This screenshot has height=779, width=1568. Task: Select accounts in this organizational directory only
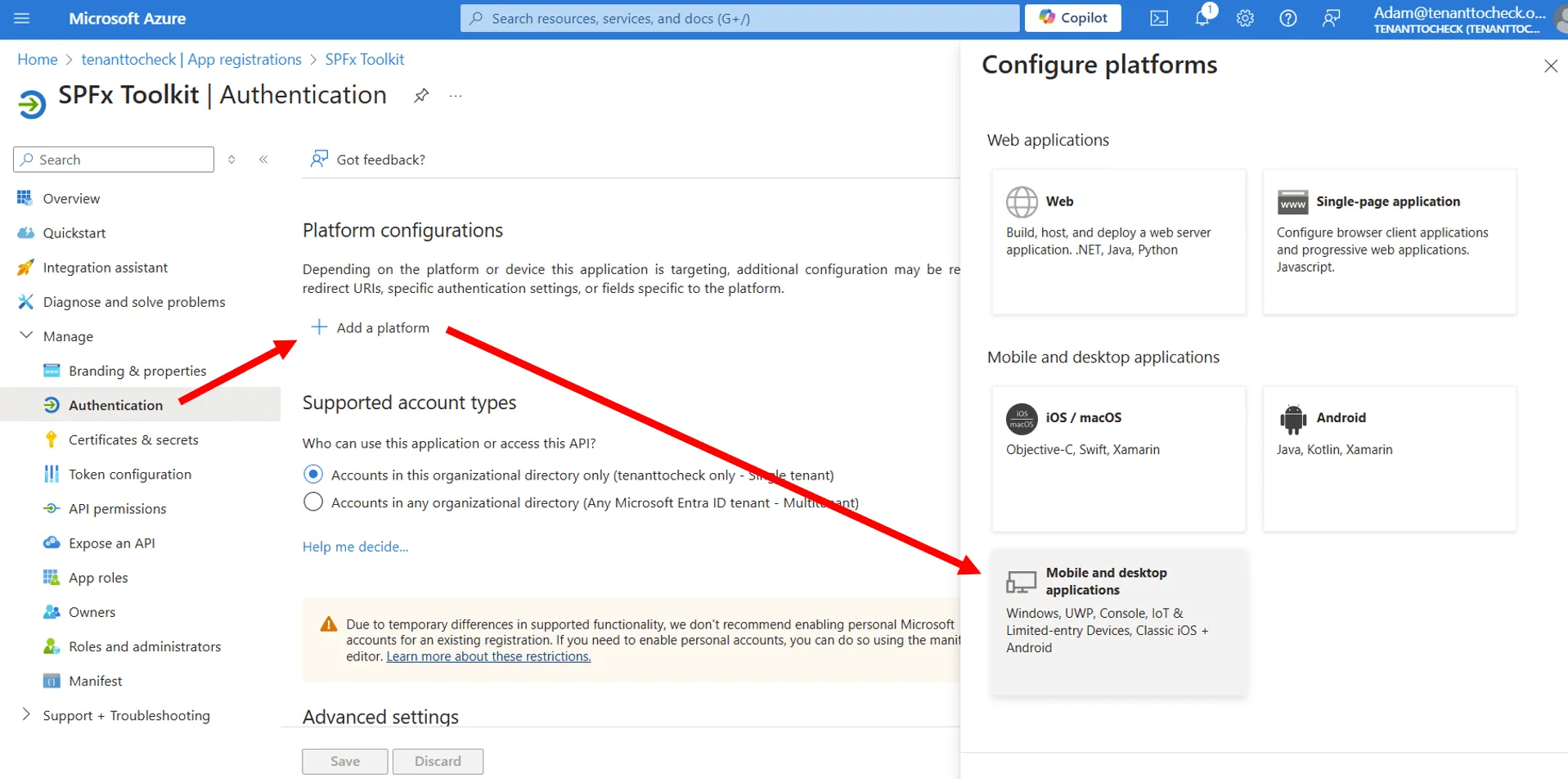point(312,474)
